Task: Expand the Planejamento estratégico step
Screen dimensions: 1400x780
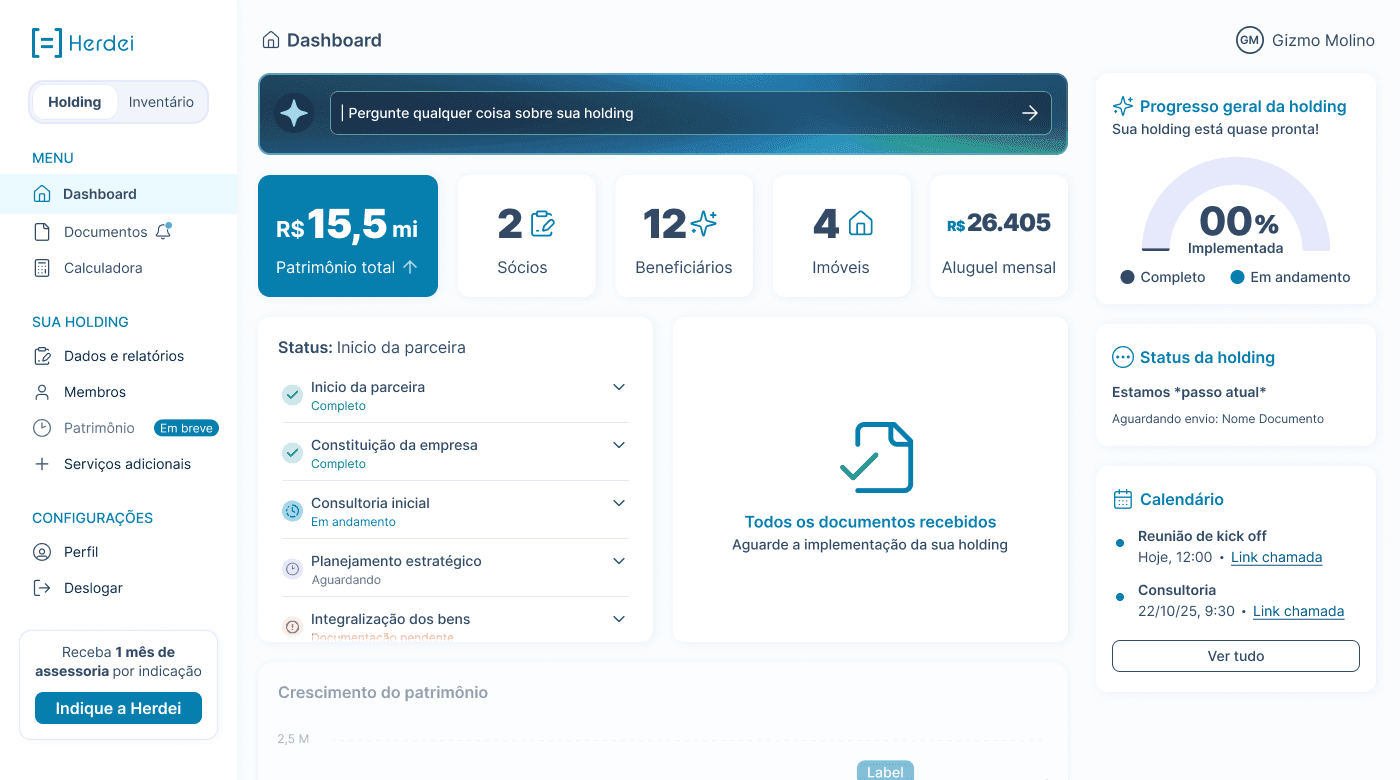Action: click(x=618, y=561)
